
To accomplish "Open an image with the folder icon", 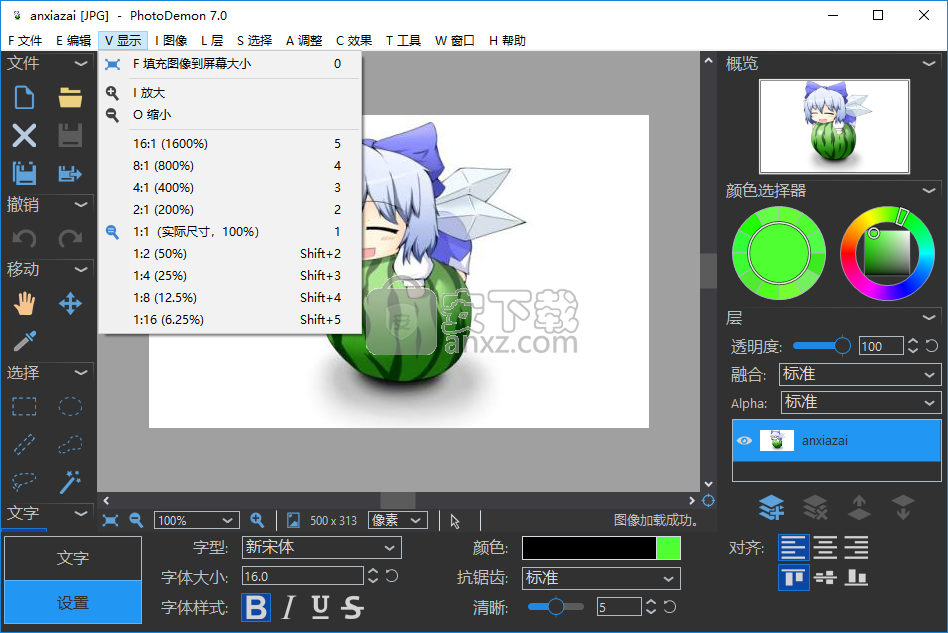I will [70, 97].
